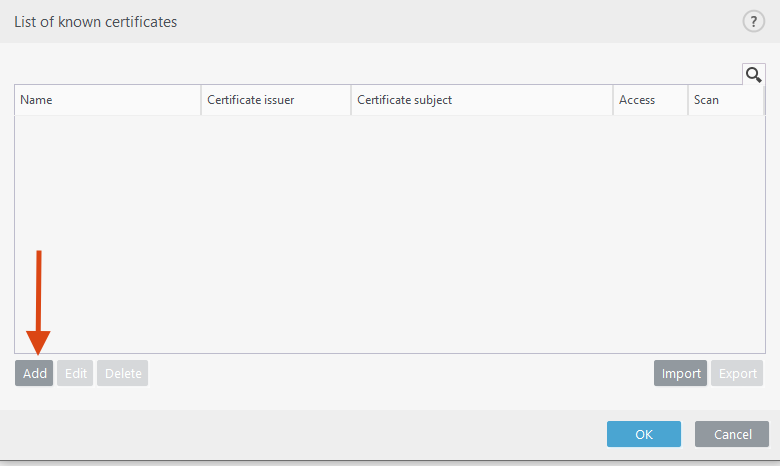The height and width of the screenshot is (466, 780).
Task: Click the "List of known certificates" title
Action: point(96,21)
